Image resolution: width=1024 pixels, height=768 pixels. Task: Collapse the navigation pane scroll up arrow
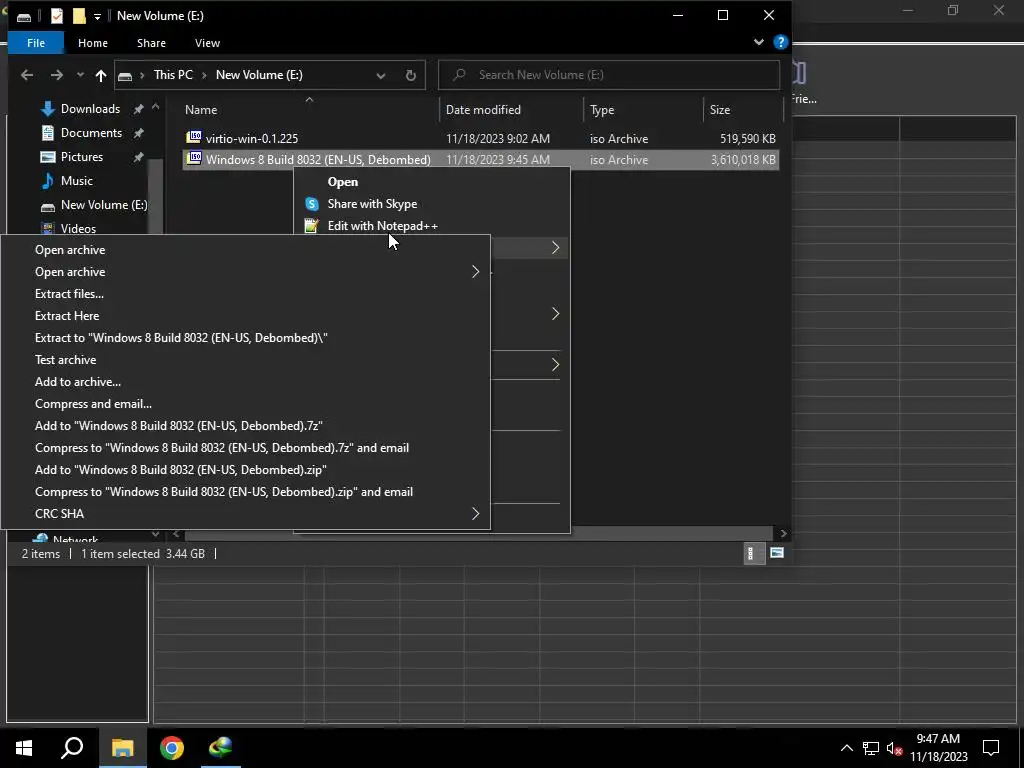(x=155, y=106)
